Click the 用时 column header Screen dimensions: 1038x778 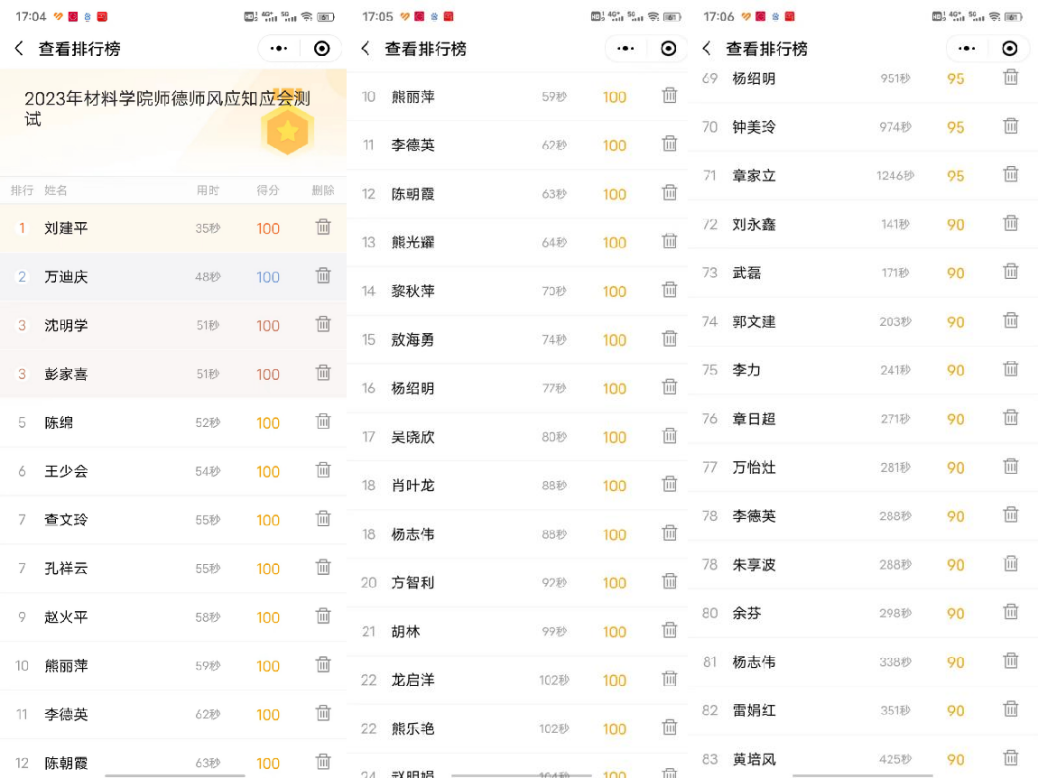(x=208, y=190)
